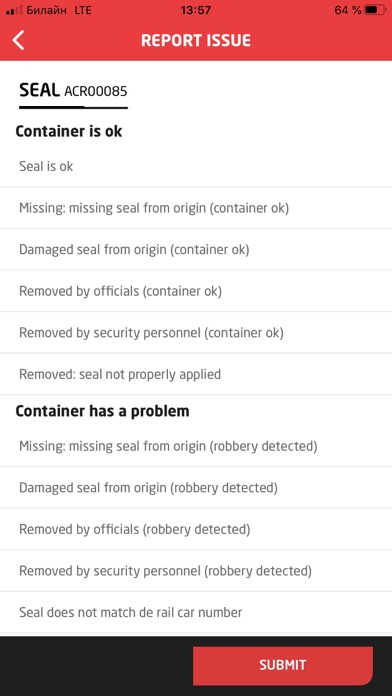Pick 'Seal does not match de rail car number'
The image size is (392, 696).
click(196, 613)
